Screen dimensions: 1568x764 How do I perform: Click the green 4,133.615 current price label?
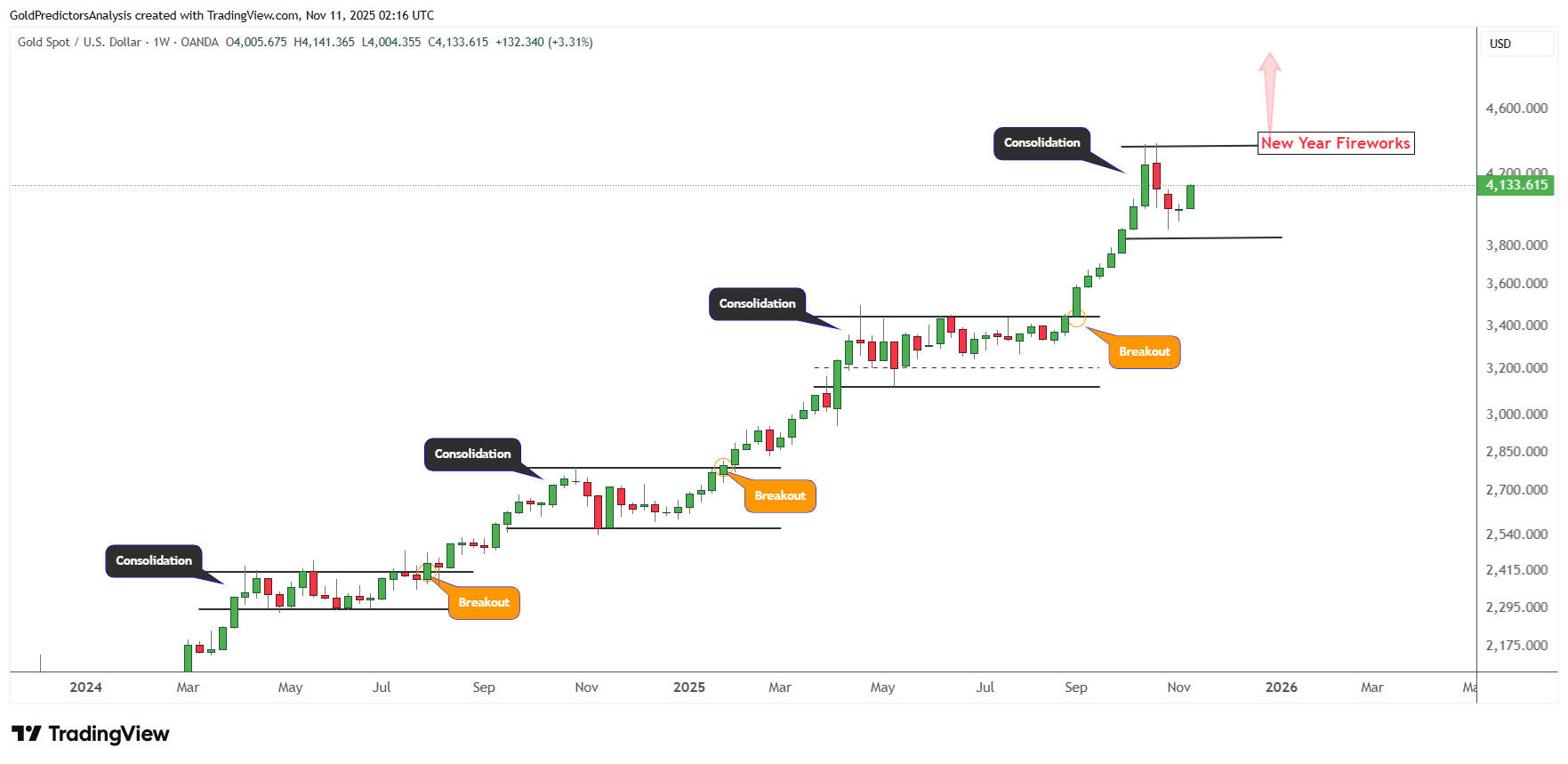tap(1516, 185)
